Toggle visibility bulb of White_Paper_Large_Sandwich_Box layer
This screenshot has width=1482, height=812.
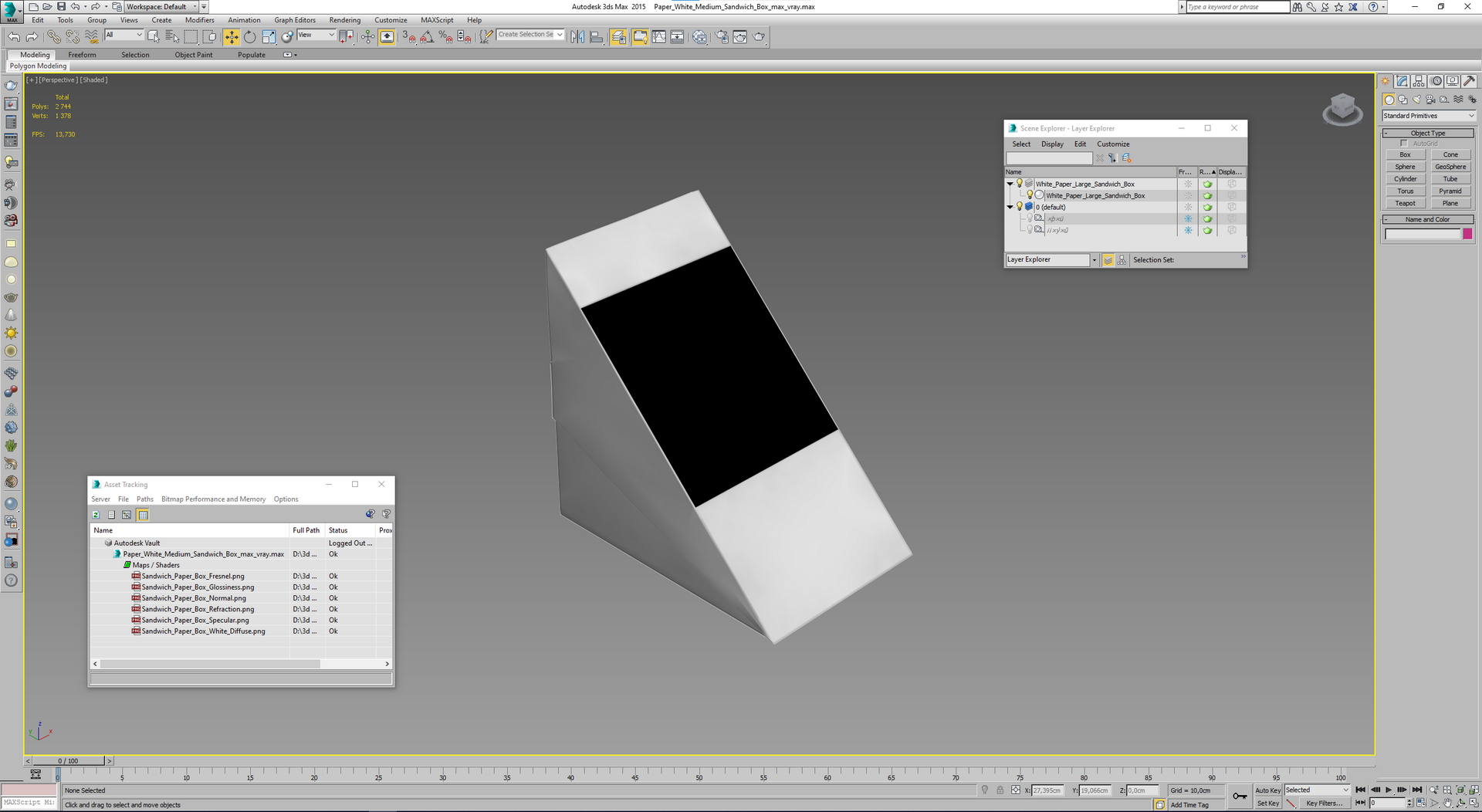[1020, 184]
